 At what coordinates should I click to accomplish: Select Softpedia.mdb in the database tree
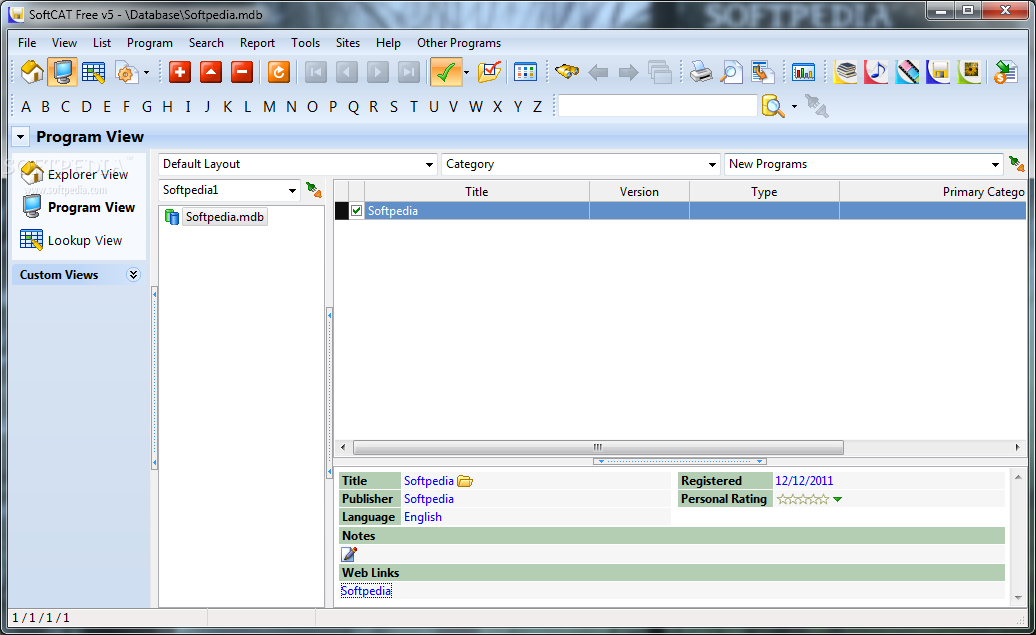[224, 217]
